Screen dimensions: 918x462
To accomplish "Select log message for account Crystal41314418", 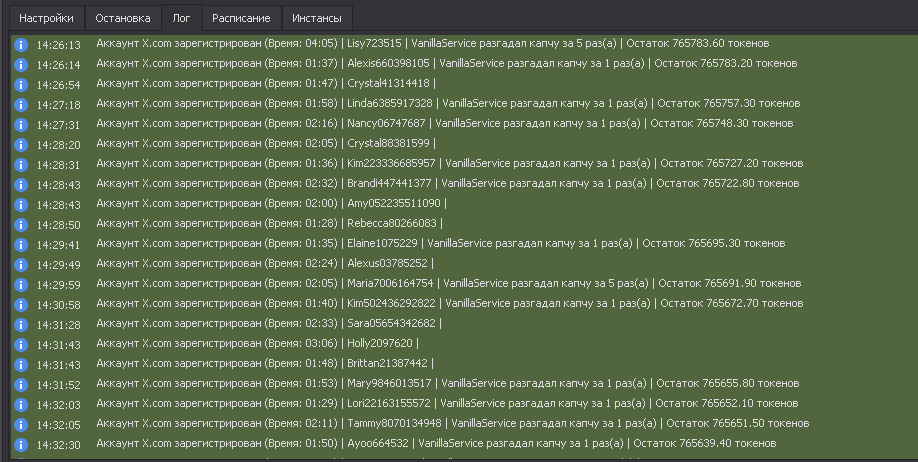I will [266, 83].
